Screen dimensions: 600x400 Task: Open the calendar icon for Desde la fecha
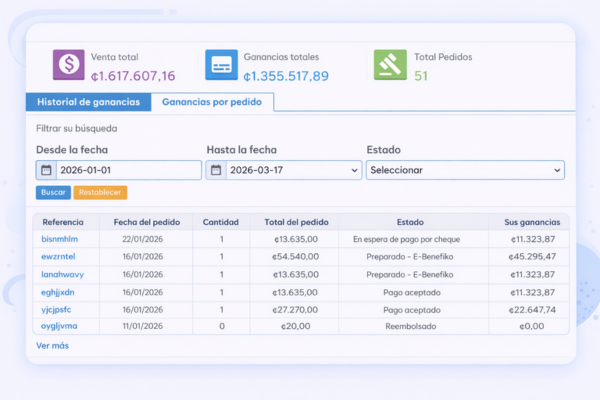[x=46, y=170]
